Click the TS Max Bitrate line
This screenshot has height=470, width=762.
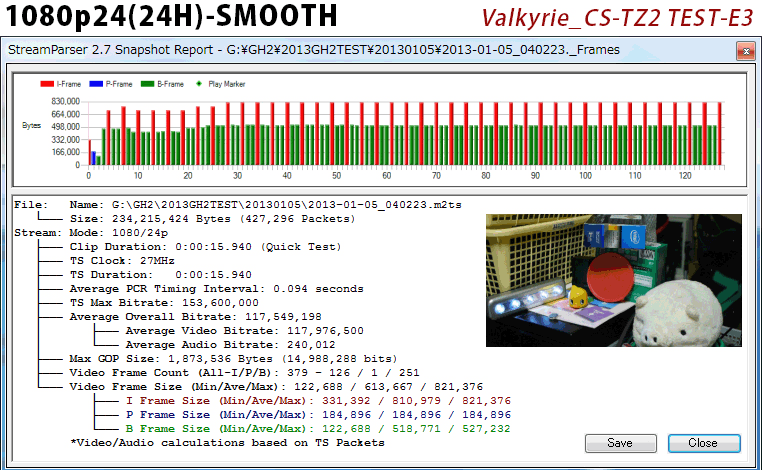coord(167,302)
